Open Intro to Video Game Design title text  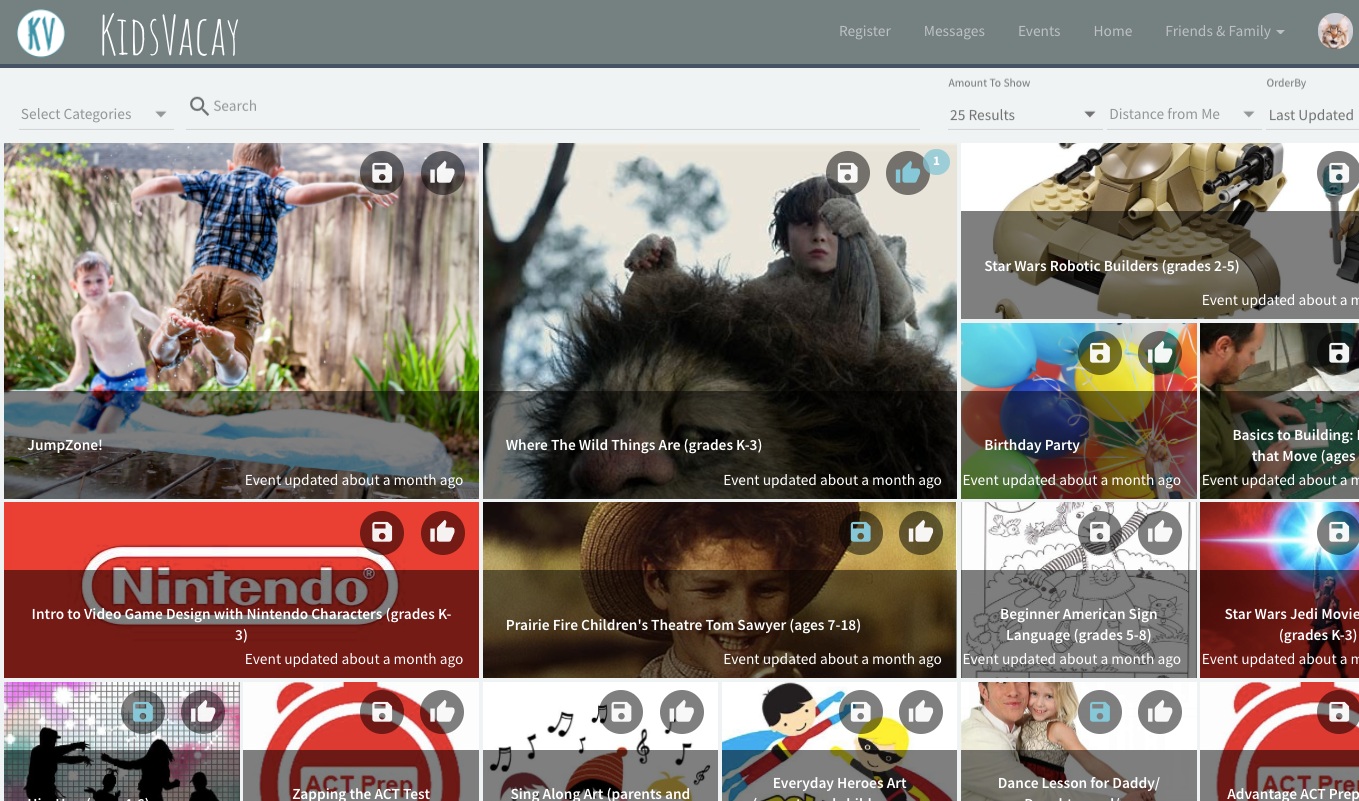coord(241,625)
